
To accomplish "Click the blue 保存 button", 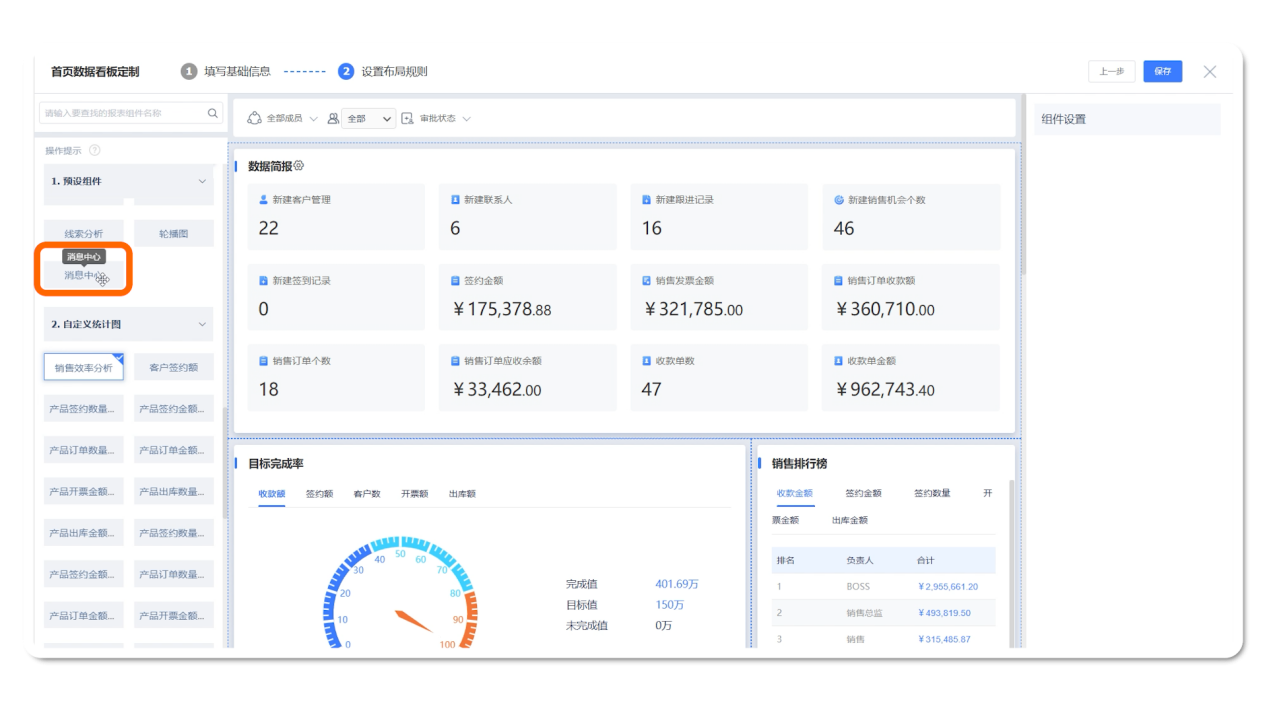I will [1162, 71].
